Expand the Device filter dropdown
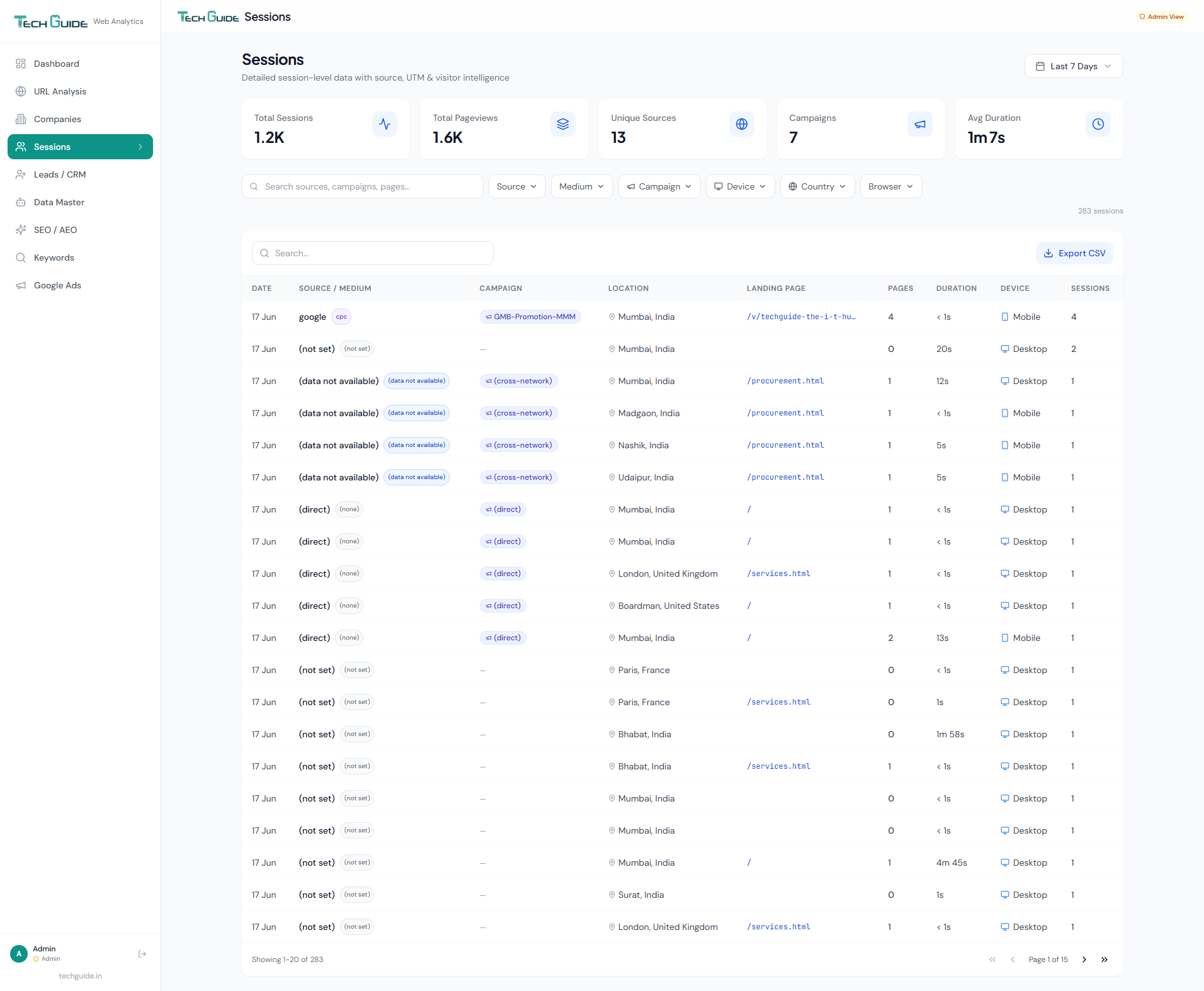The width and height of the screenshot is (1204, 991). [741, 186]
